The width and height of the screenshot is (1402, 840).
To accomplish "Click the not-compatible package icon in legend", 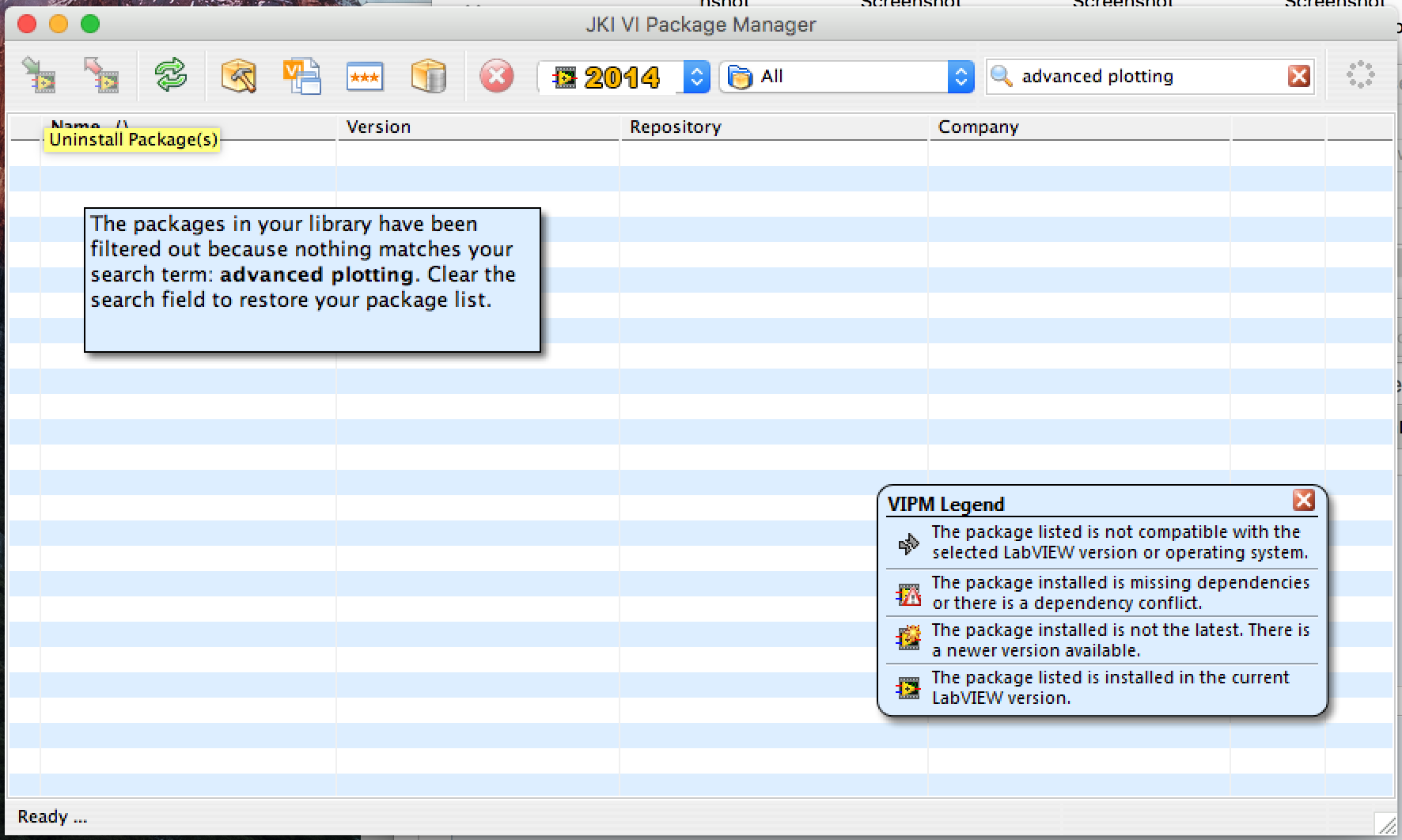I will click(x=908, y=543).
